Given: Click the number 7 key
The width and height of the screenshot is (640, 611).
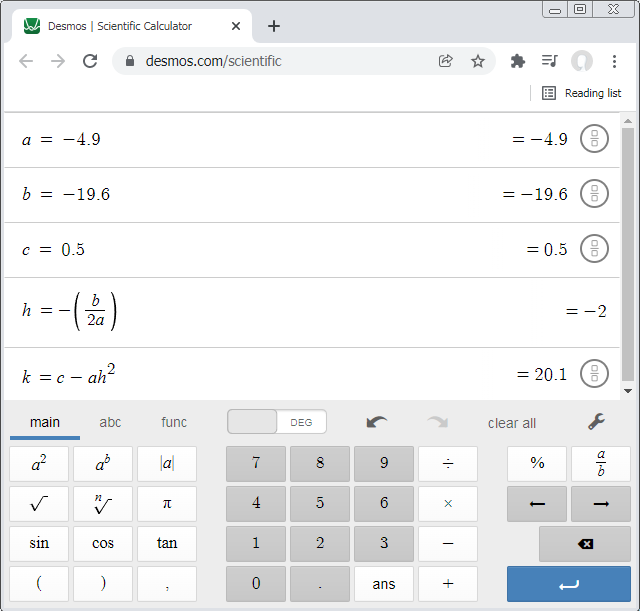Looking at the screenshot, I should [x=256, y=464].
